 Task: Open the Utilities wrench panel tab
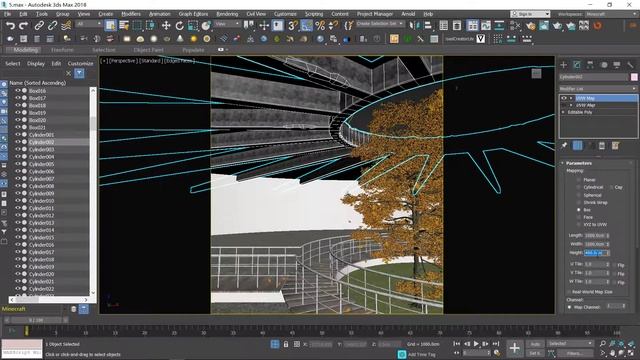coord(630,64)
